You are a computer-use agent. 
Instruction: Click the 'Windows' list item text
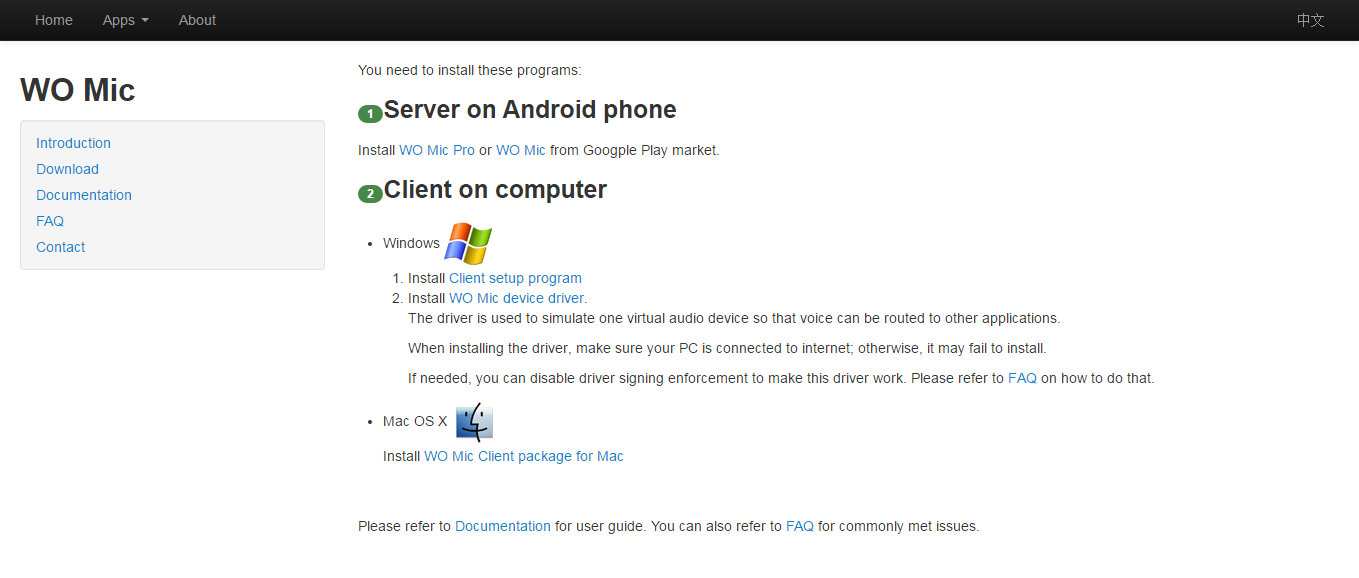[411, 243]
